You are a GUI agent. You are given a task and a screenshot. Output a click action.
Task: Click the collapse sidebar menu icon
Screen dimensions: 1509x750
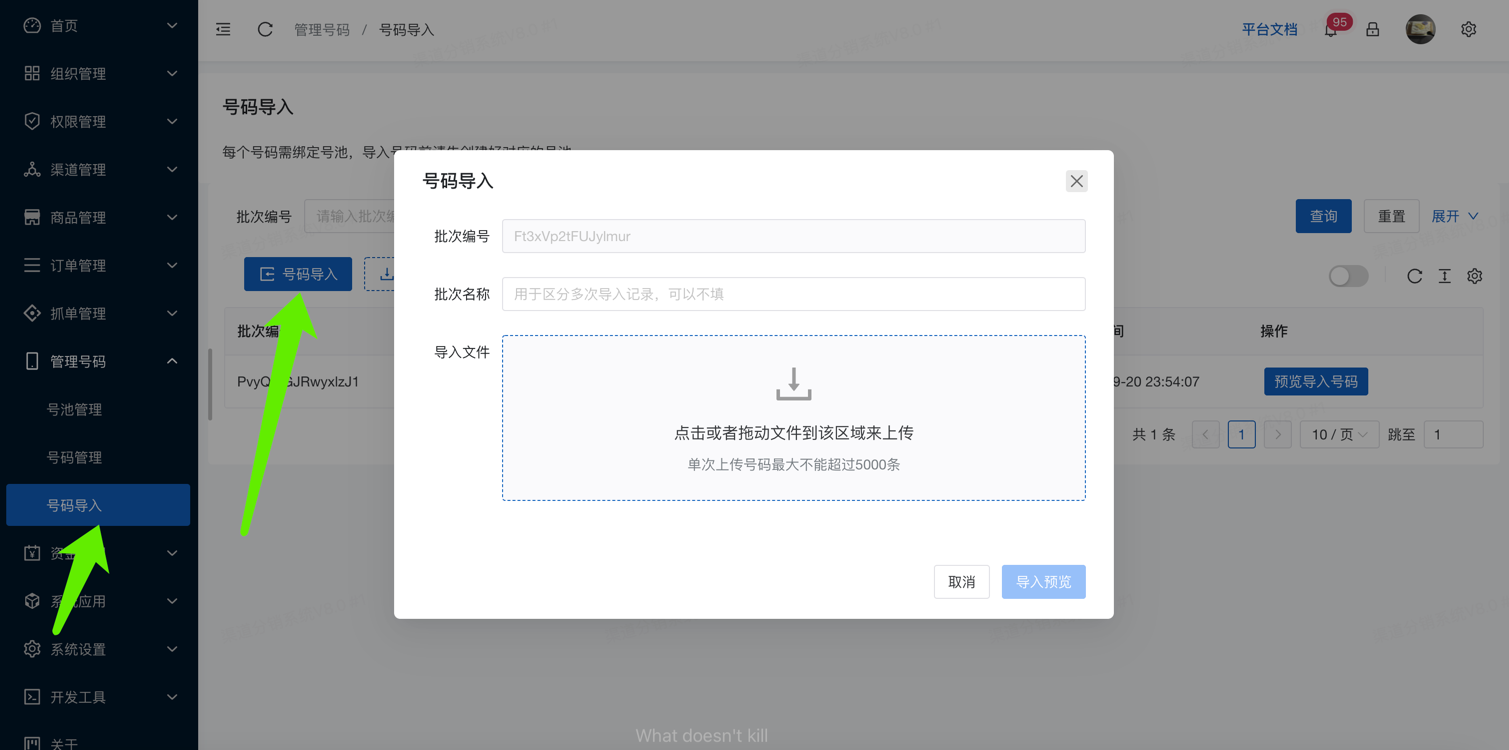tap(223, 30)
